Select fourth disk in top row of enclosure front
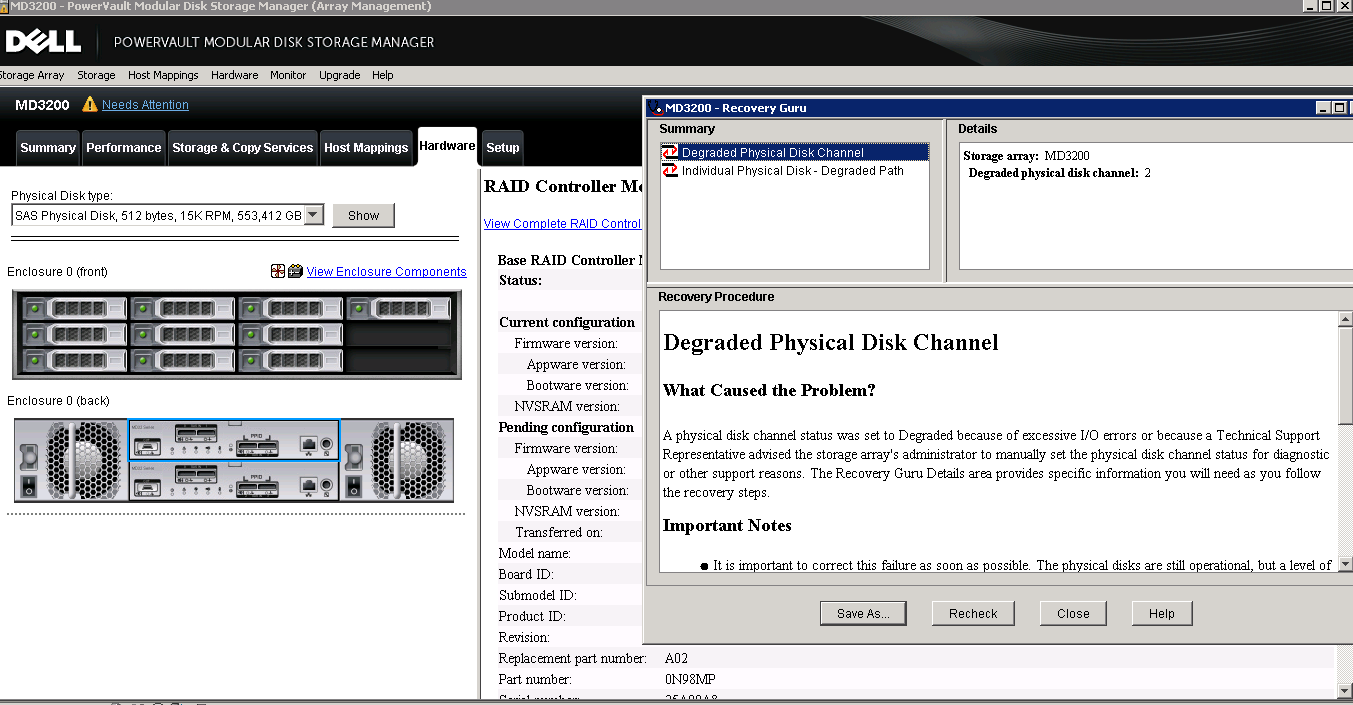Image resolution: width=1353 pixels, height=705 pixels. coord(400,309)
